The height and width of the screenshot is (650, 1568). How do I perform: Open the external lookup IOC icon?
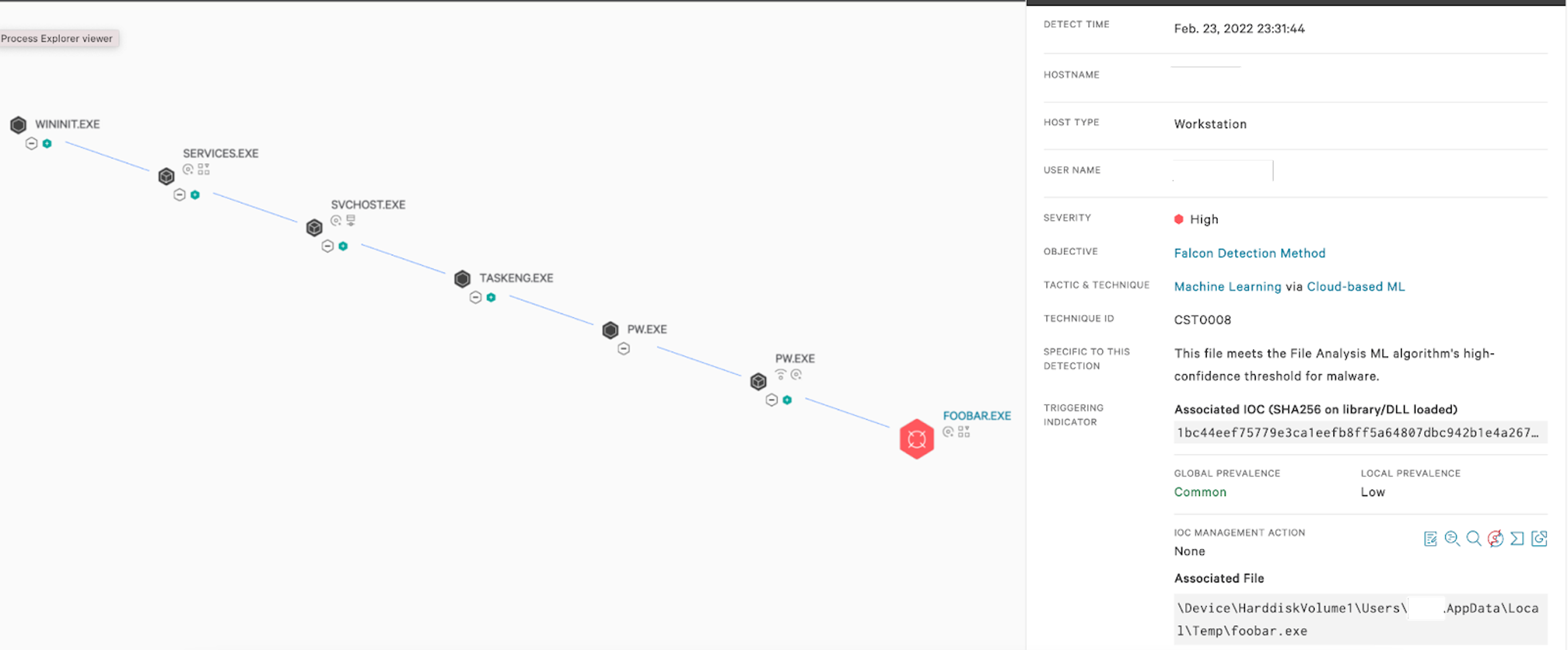1539,539
